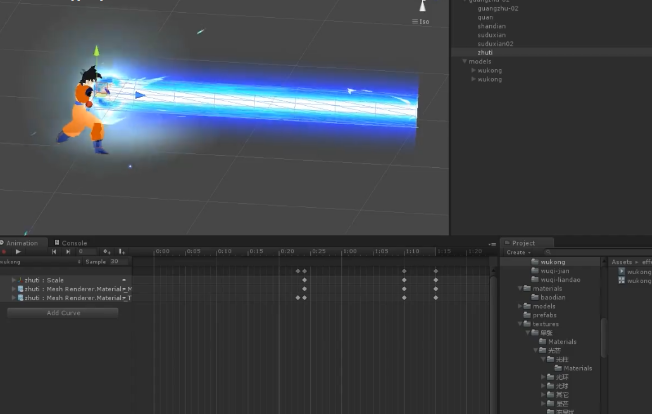Viewport: 652px width, 414px height.
Task: Expand the first zhuti Mesh Renderer.Material curve
Action: tap(14, 289)
